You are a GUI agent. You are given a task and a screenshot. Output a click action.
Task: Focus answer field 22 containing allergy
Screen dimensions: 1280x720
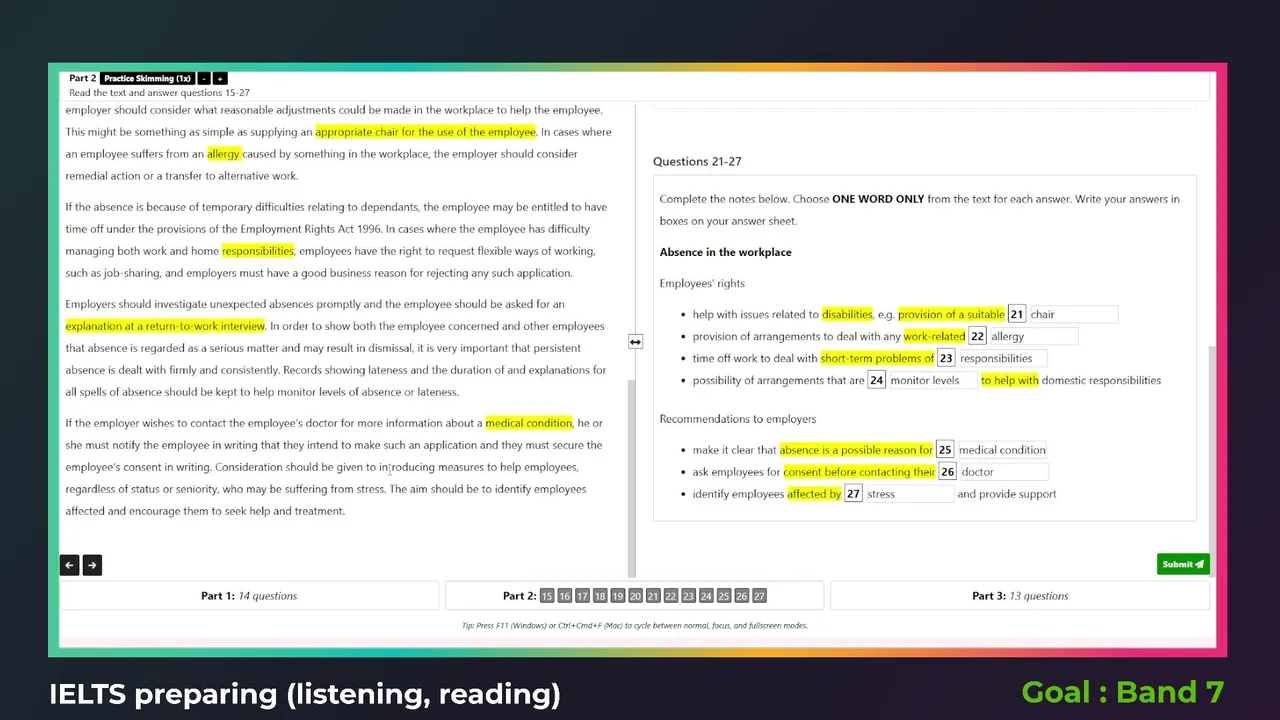click(1033, 336)
